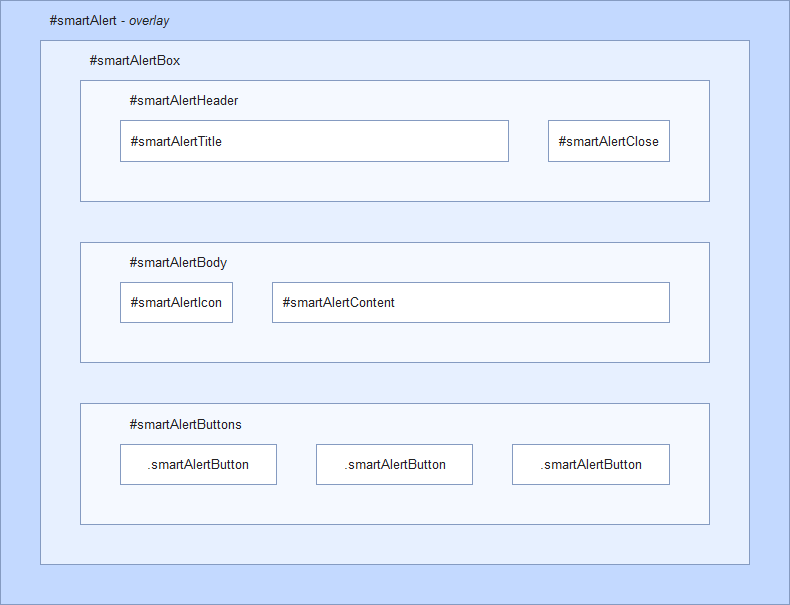
Task: Click the gap between title and close boxes
Action: coord(528,141)
